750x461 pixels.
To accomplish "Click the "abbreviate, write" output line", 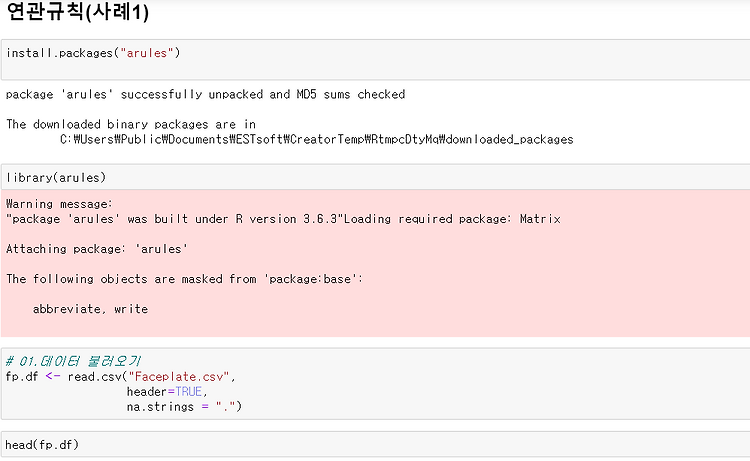I will tap(90, 309).
